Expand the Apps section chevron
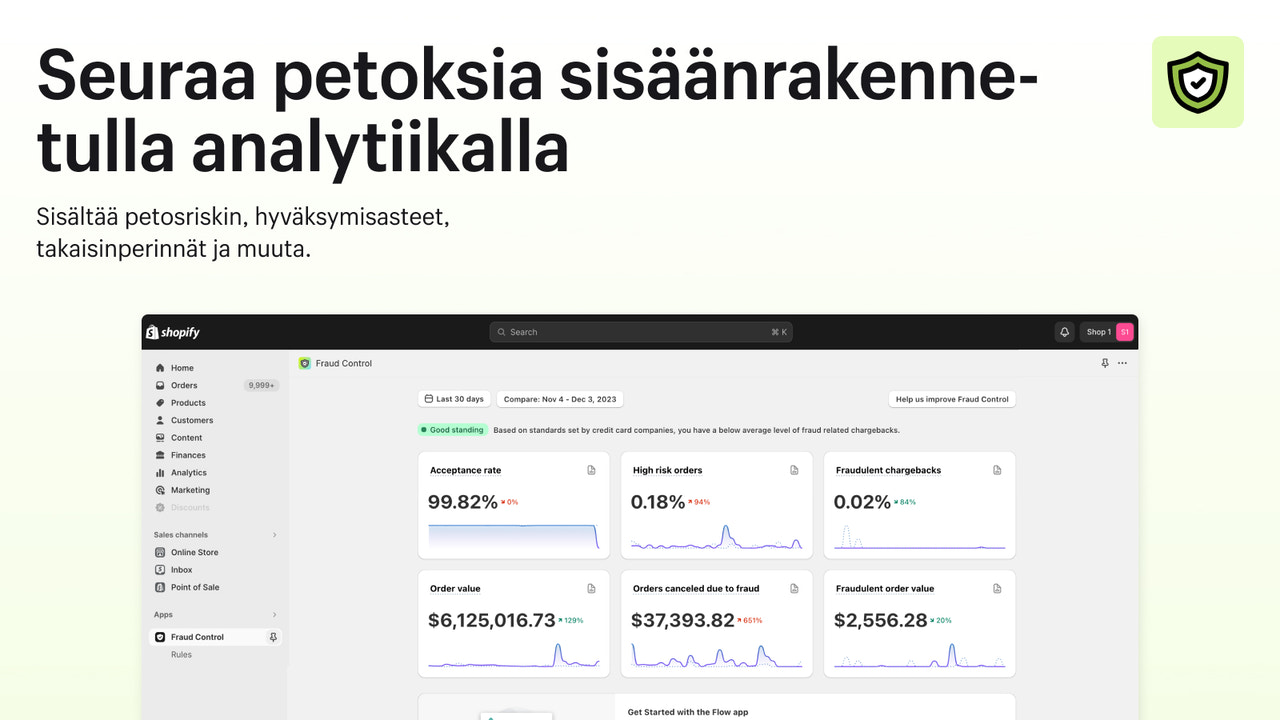This screenshot has width=1280, height=720. pos(275,615)
